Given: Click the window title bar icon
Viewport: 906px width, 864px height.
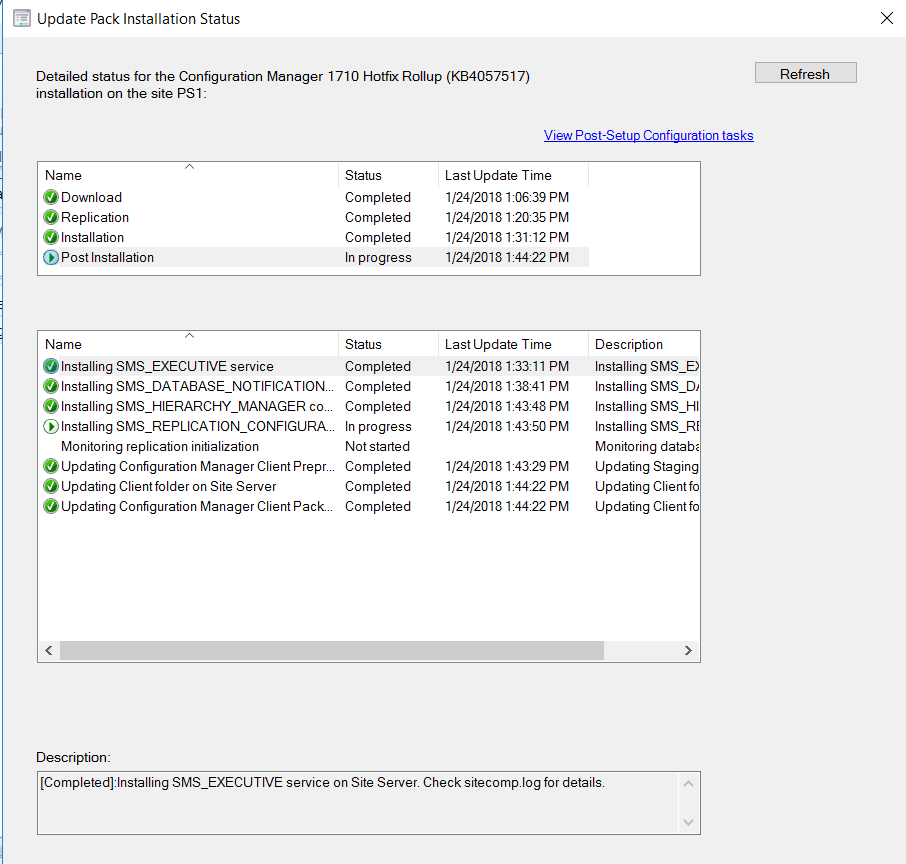Looking at the screenshot, I should tap(22, 18).
